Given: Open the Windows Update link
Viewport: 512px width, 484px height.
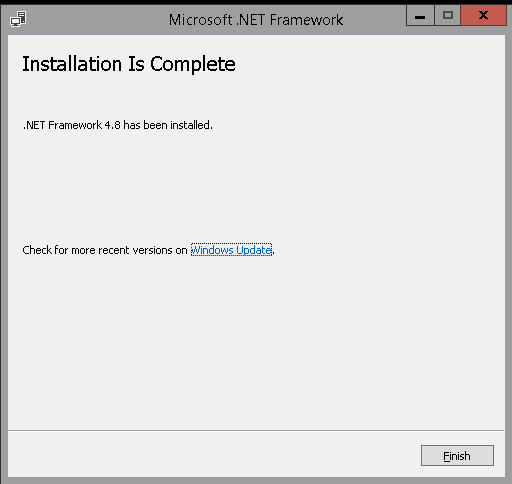Looking at the screenshot, I should pos(231,250).
